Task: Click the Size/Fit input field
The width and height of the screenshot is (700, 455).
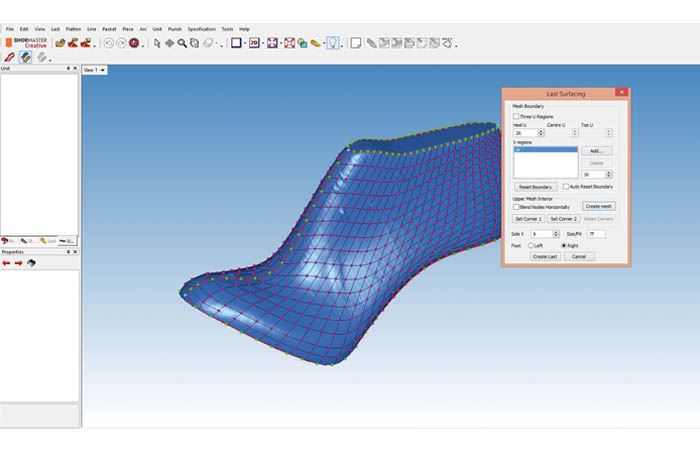Action: point(596,233)
